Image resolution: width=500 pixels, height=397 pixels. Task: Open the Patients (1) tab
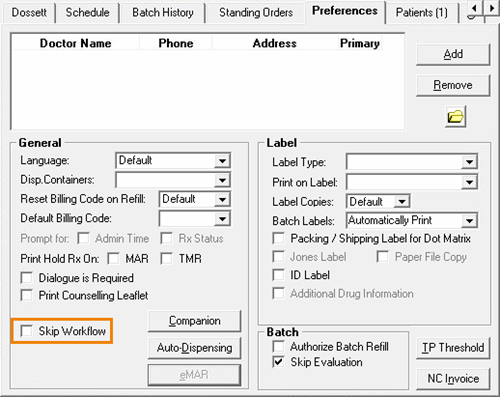tap(422, 13)
